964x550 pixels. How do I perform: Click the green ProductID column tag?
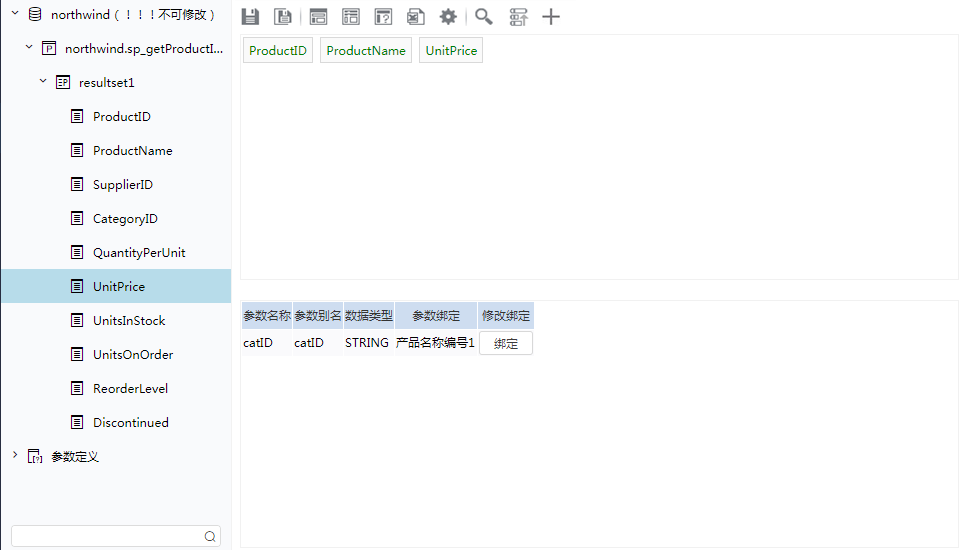278,50
